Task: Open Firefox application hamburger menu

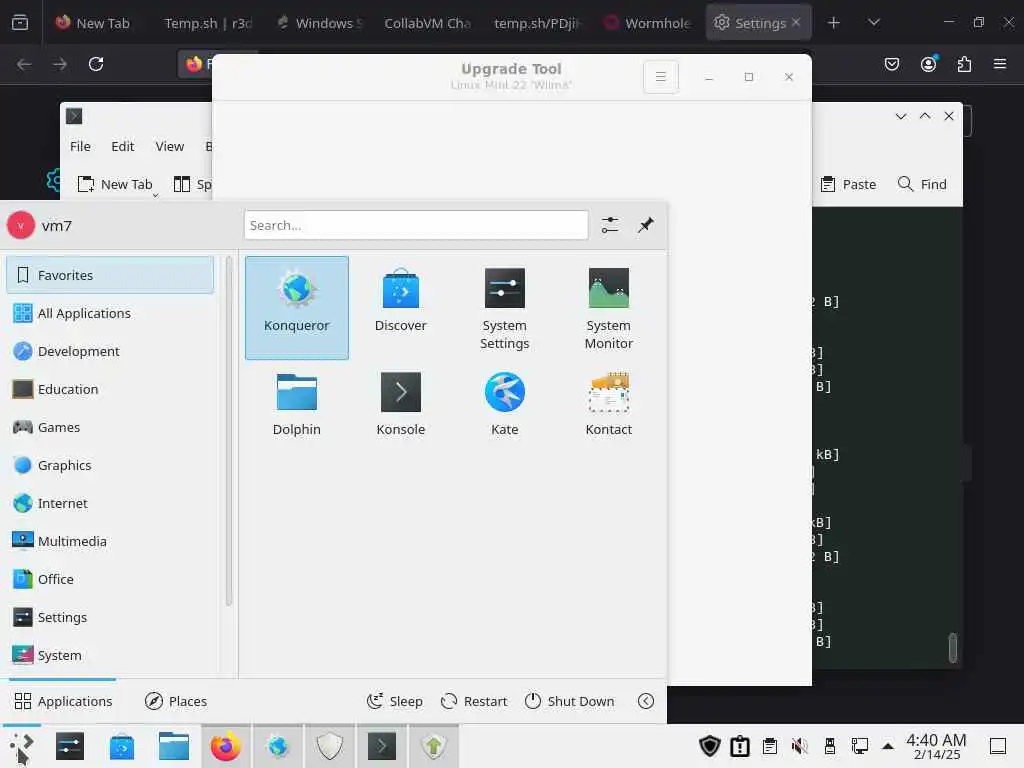Action: coord(1000,64)
